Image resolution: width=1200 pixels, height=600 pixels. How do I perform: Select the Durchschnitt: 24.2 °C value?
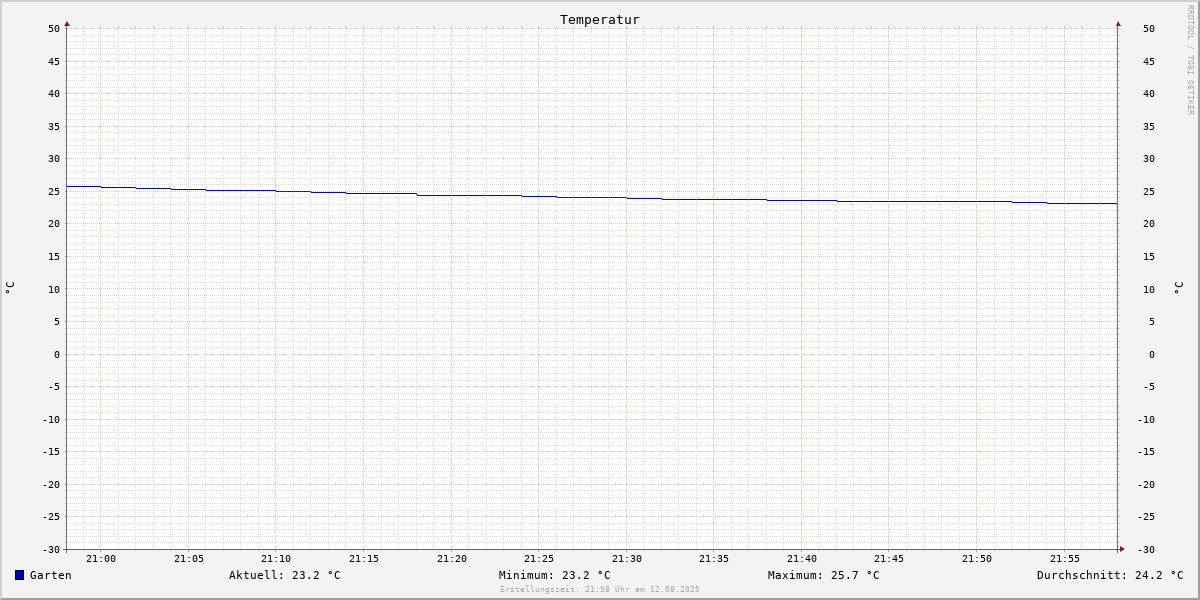(x=1110, y=575)
